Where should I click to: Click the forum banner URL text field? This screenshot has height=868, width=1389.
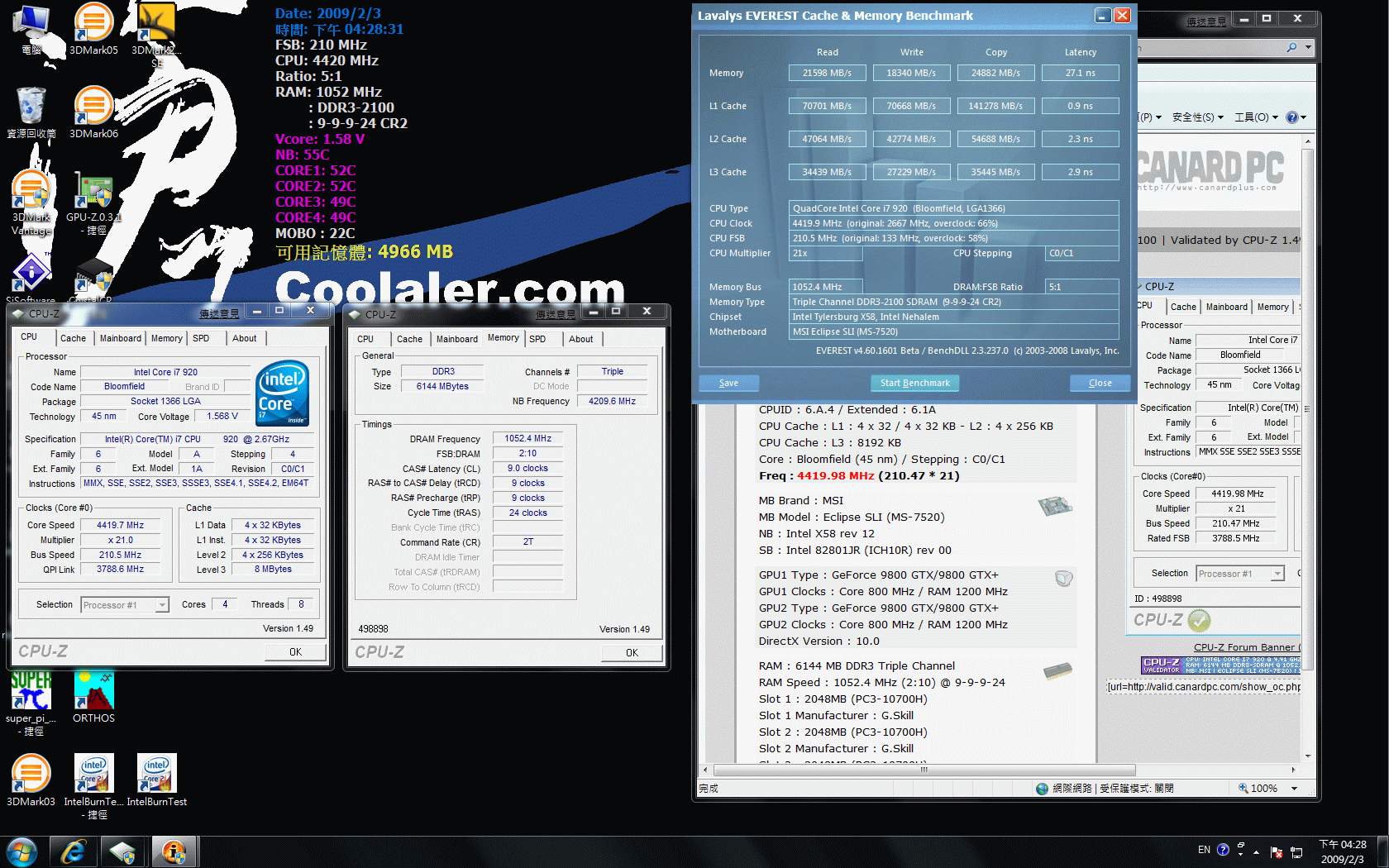click(1204, 687)
